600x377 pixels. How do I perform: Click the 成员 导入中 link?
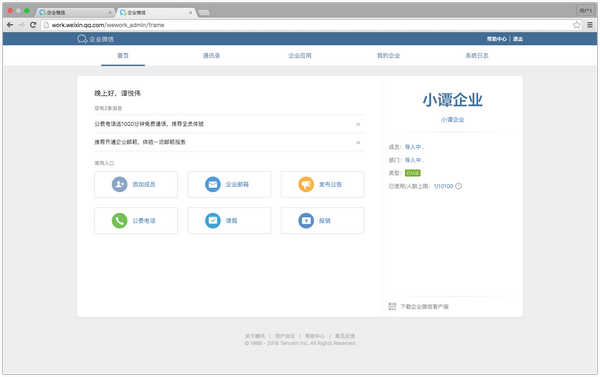414,147
